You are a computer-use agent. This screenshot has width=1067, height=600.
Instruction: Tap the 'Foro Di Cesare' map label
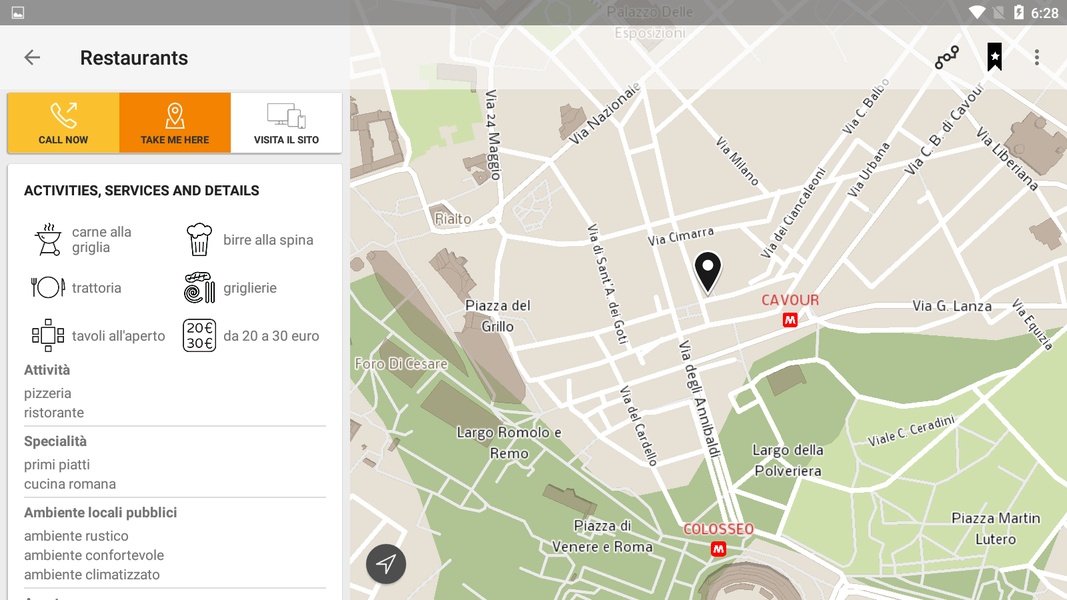(401, 364)
